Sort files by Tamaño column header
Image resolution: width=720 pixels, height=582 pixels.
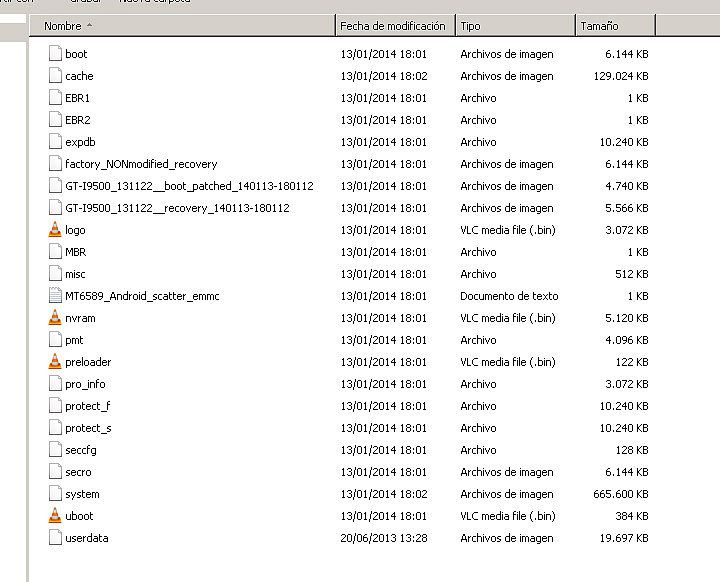tap(615, 26)
